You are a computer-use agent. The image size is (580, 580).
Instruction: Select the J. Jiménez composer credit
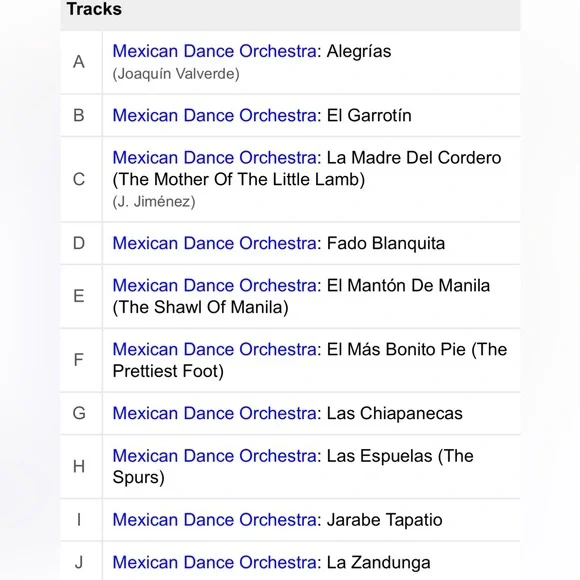point(154,202)
